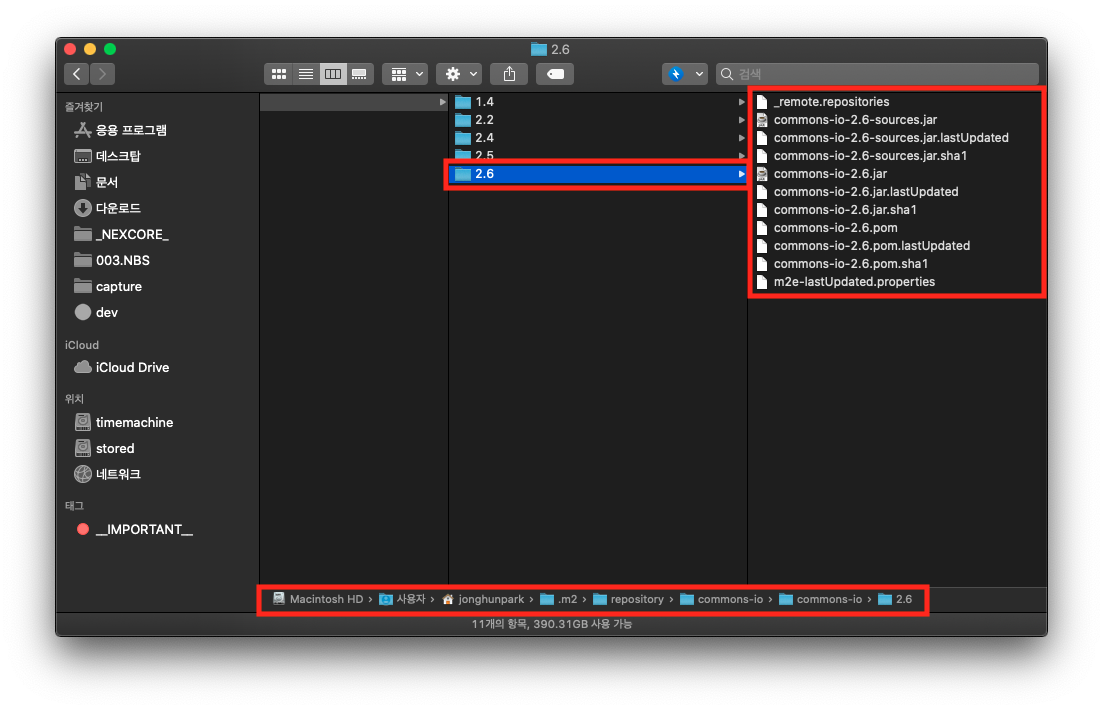The width and height of the screenshot is (1103, 710).
Task: Go back using the back arrow button
Action: click(77, 74)
